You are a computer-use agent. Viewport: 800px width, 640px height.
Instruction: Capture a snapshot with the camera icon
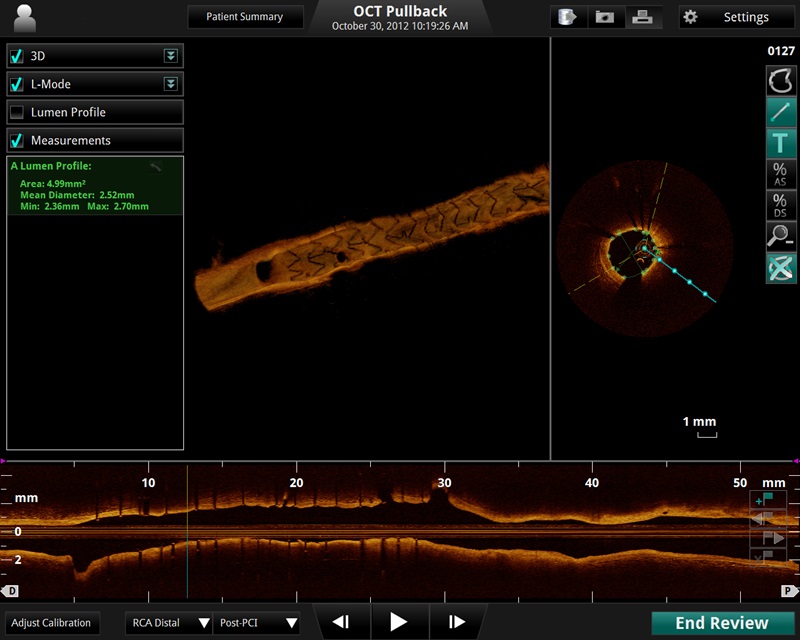[x=605, y=17]
